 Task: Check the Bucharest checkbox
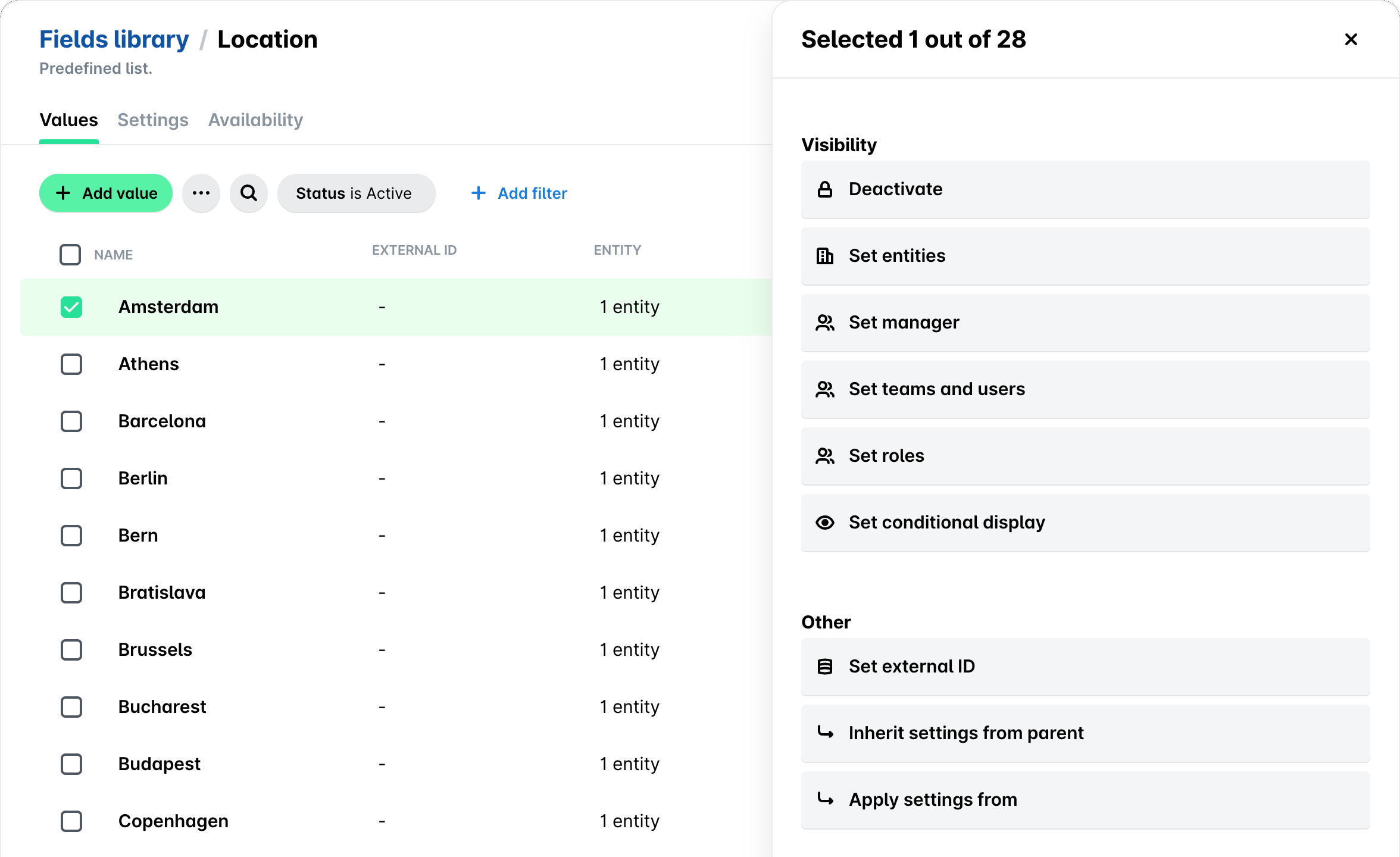[71, 707]
